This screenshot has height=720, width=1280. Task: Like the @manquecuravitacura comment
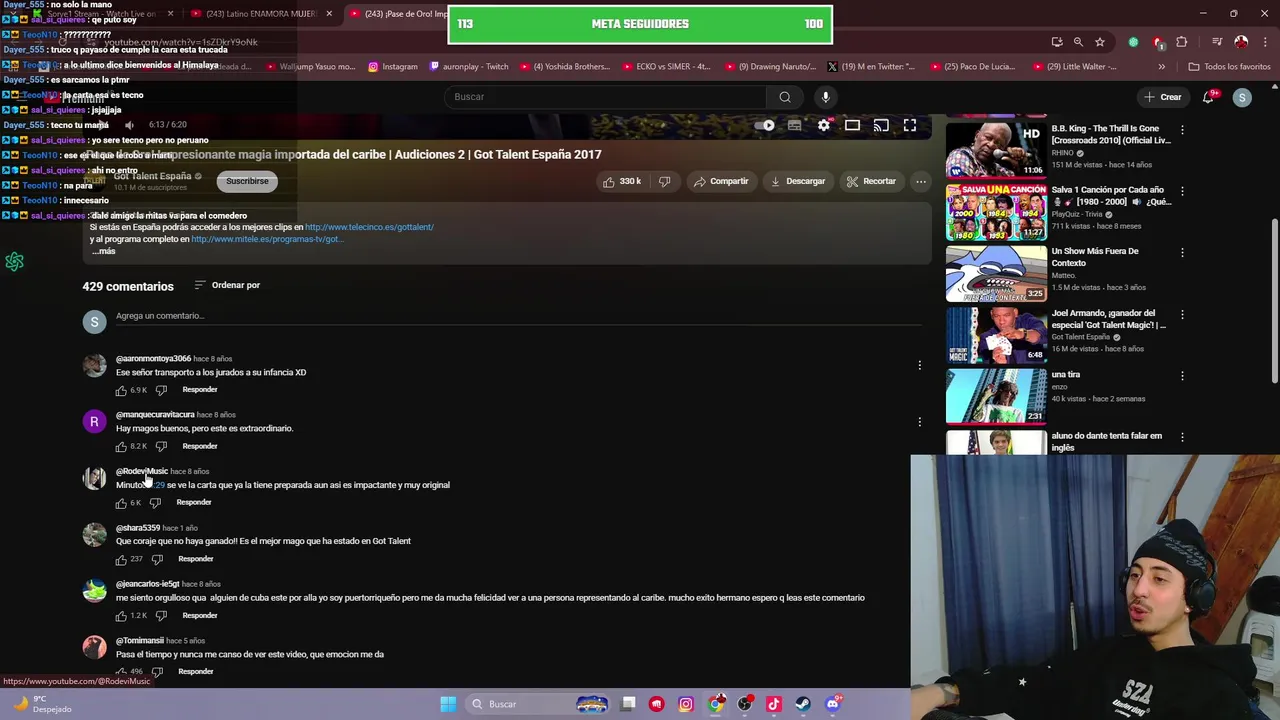(121, 446)
